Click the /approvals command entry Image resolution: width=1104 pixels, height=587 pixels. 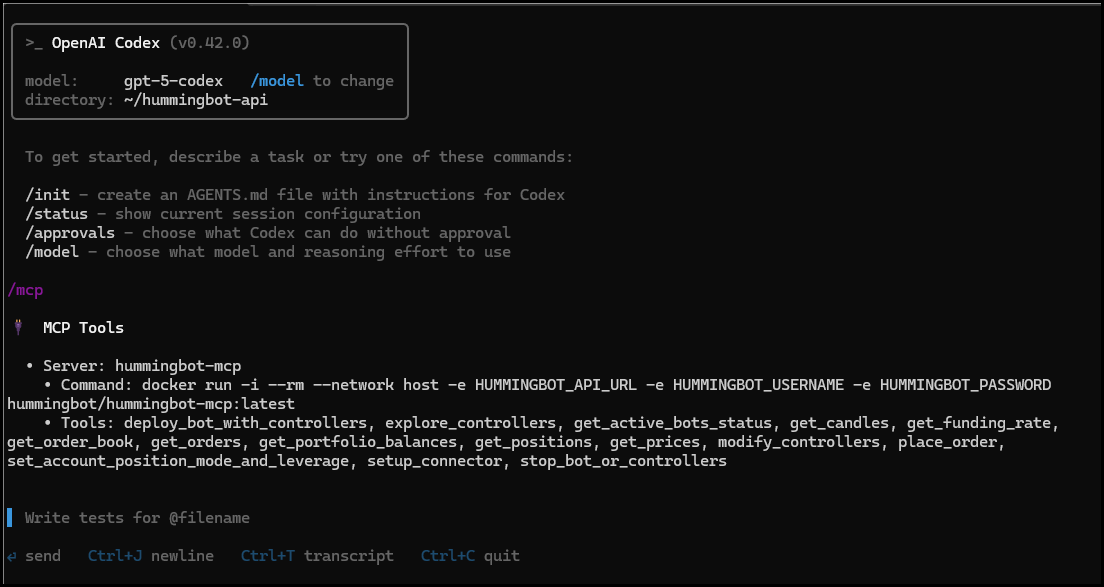(69, 232)
